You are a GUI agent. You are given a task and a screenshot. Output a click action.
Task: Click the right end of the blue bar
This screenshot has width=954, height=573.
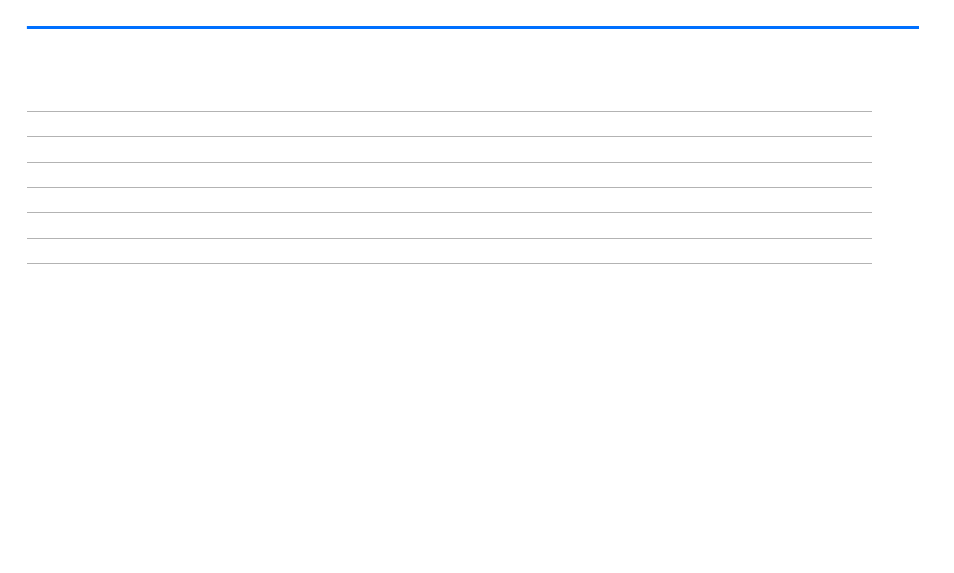pyautogui.click(x=913, y=27)
